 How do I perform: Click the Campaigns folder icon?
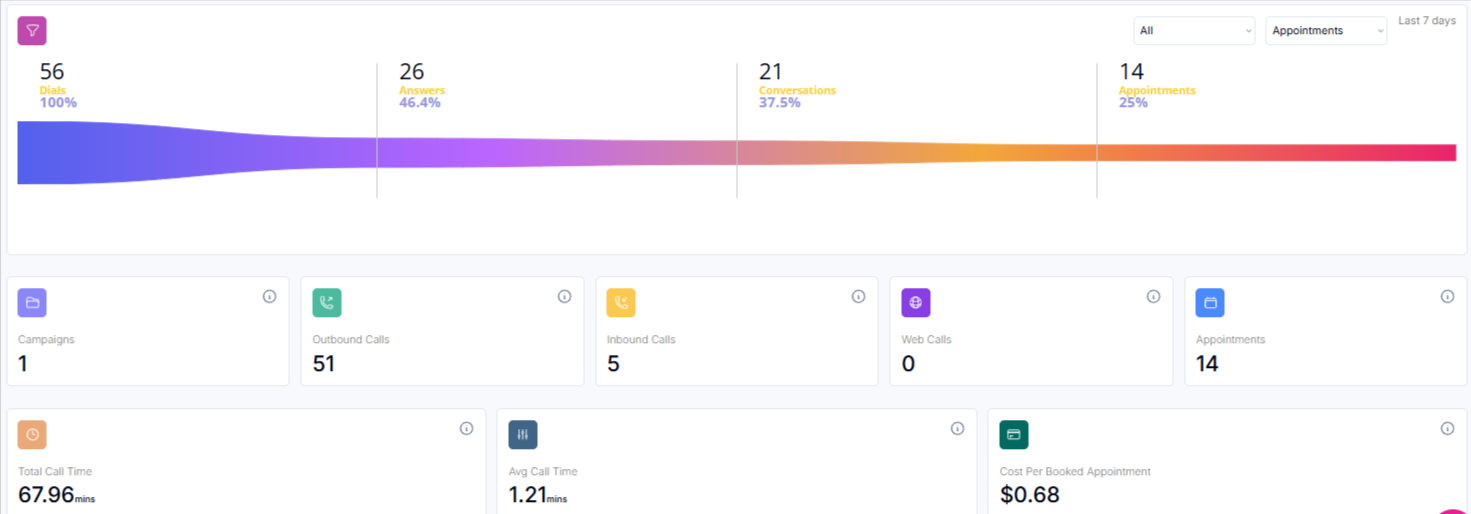point(32,302)
